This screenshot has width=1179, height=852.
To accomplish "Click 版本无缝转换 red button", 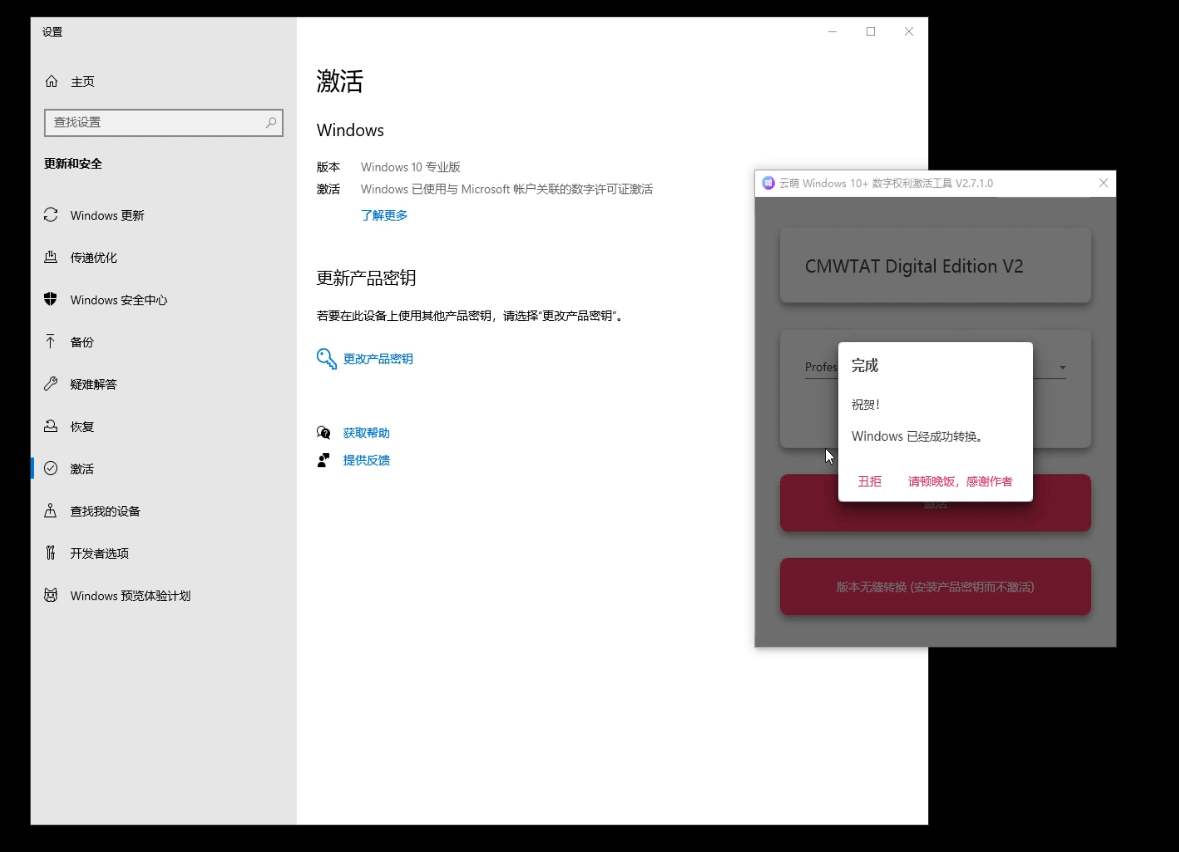I will pyautogui.click(x=935, y=587).
